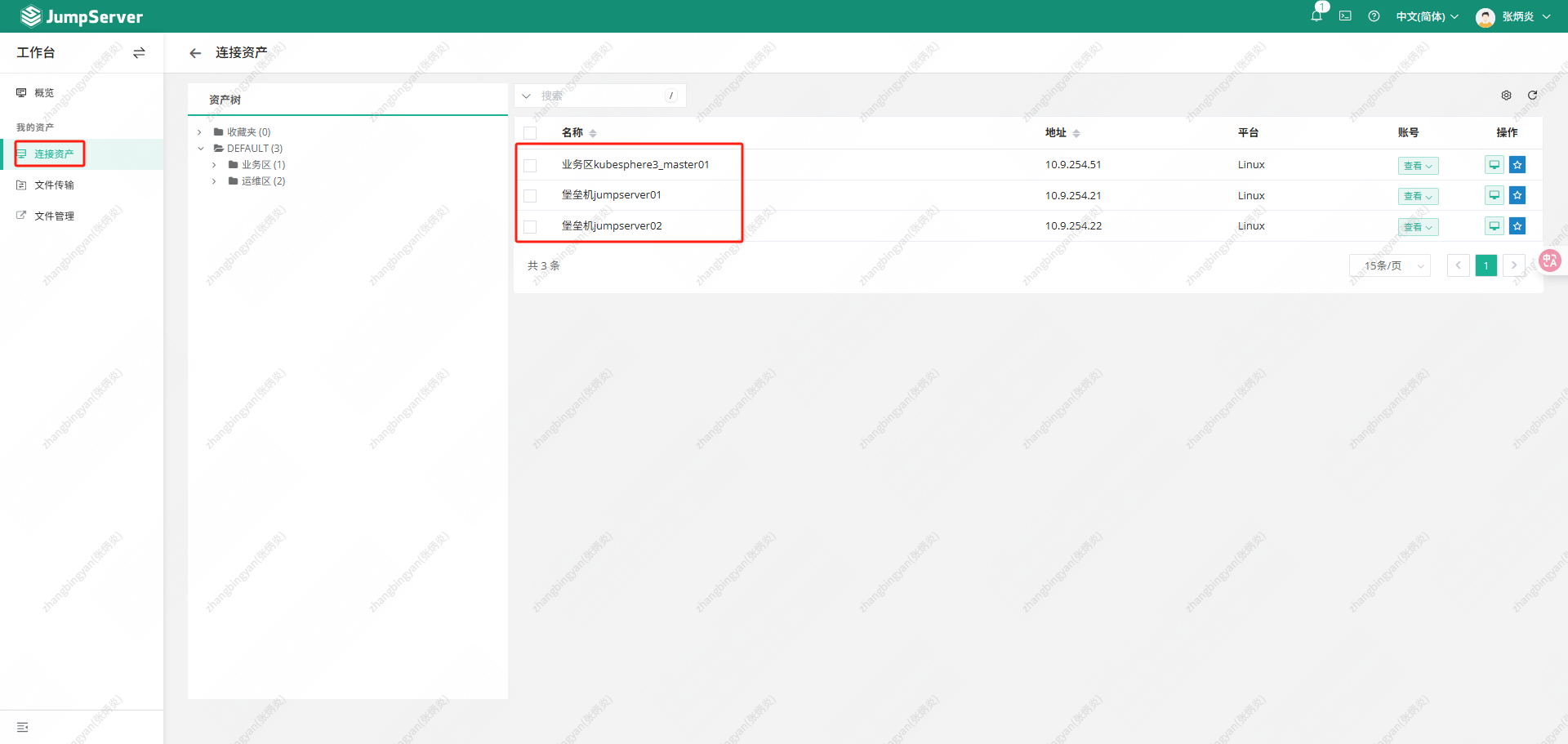
Task: Click the JumpServer logo
Action: (x=82, y=16)
